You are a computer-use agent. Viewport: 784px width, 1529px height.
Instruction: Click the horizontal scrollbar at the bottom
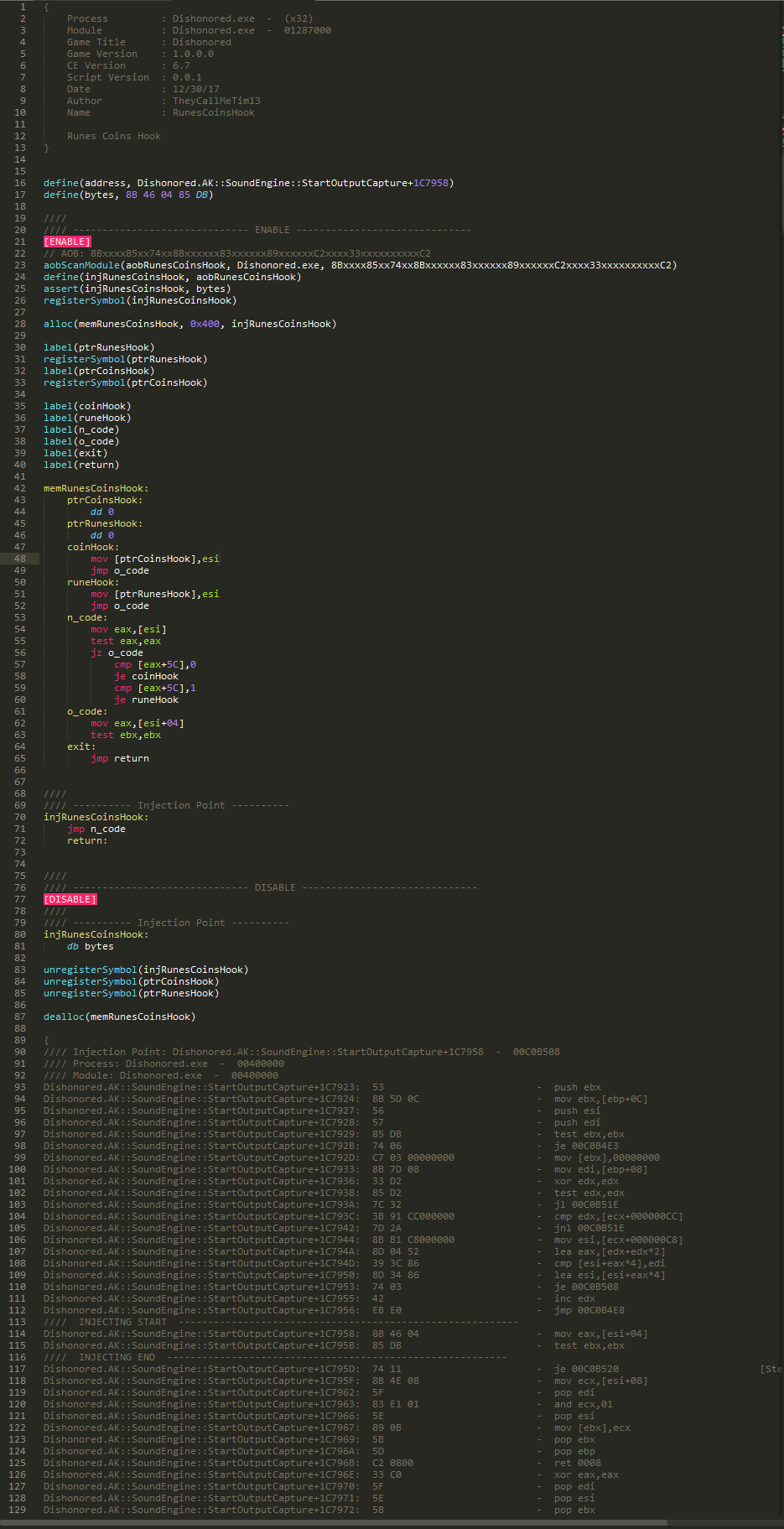tap(334, 1522)
